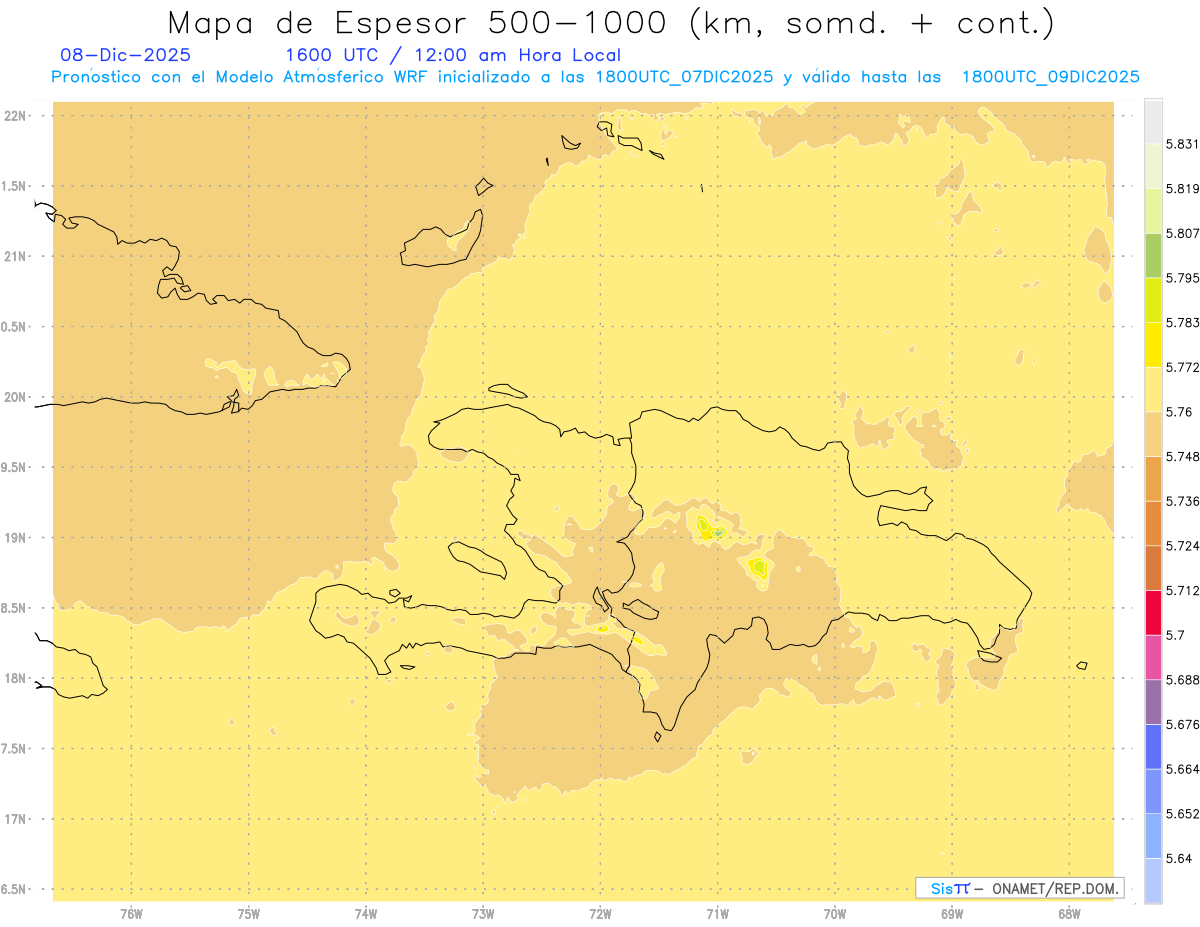Image resolution: width=1200 pixels, height=927 pixels.
Task: Click the 5.736 colorbar value
Action: tap(1182, 501)
